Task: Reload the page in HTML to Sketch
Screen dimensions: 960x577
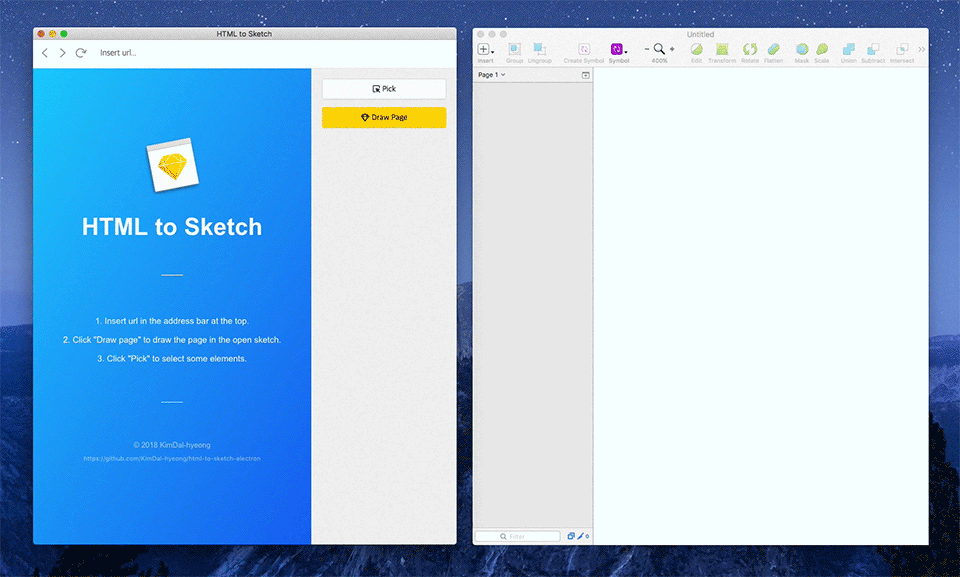Action: point(81,53)
